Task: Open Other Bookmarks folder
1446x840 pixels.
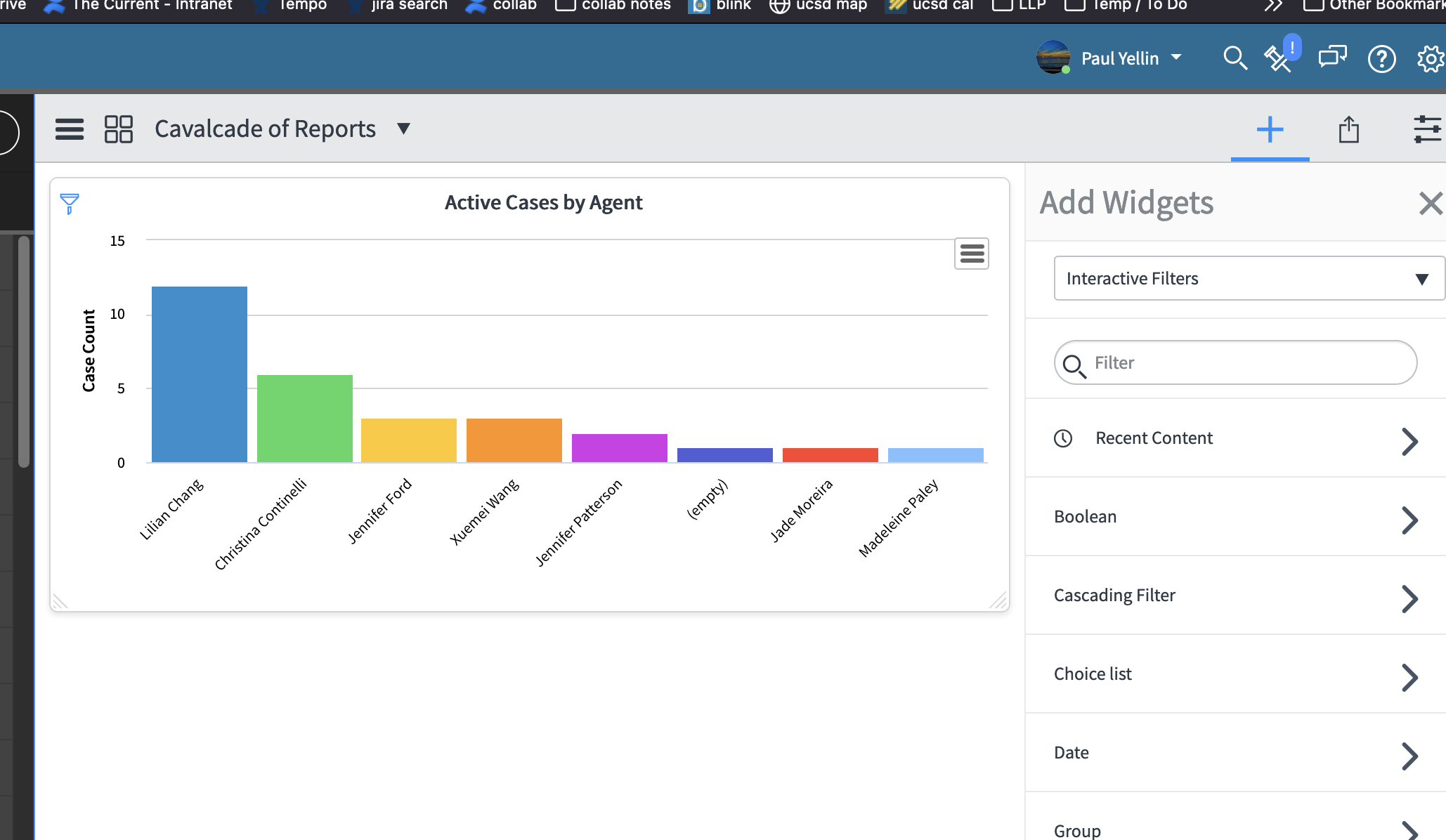Action: (x=1374, y=5)
